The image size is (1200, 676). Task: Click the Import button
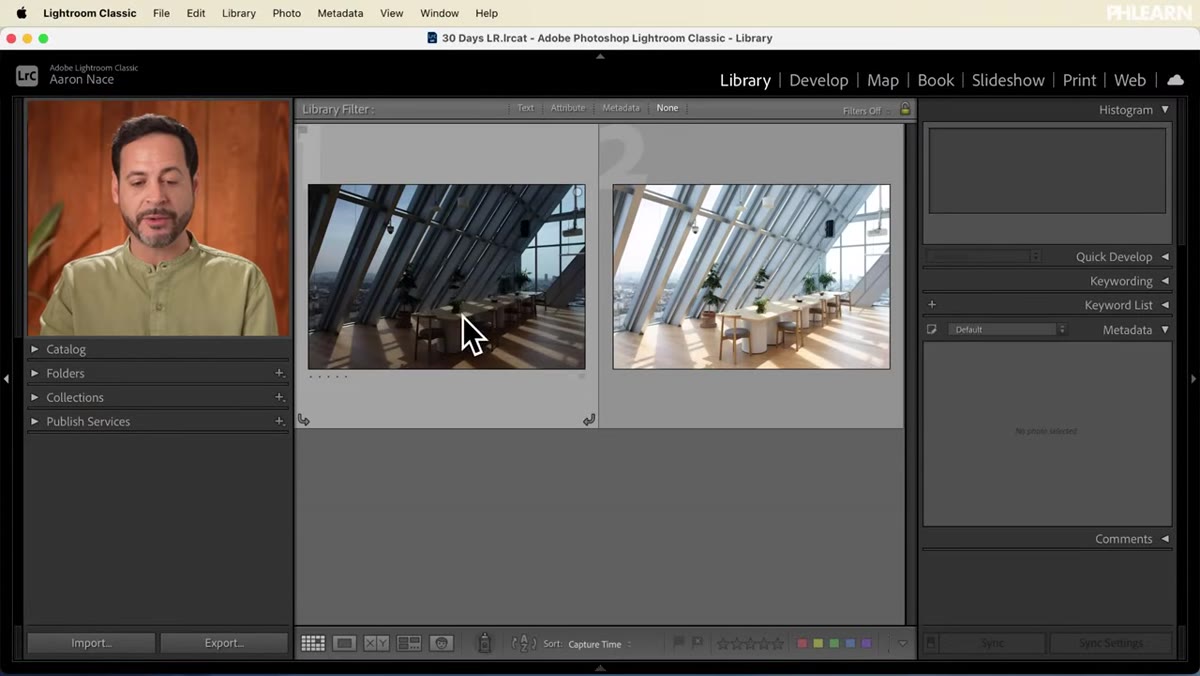pyautogui.click(x=91, y=643)
